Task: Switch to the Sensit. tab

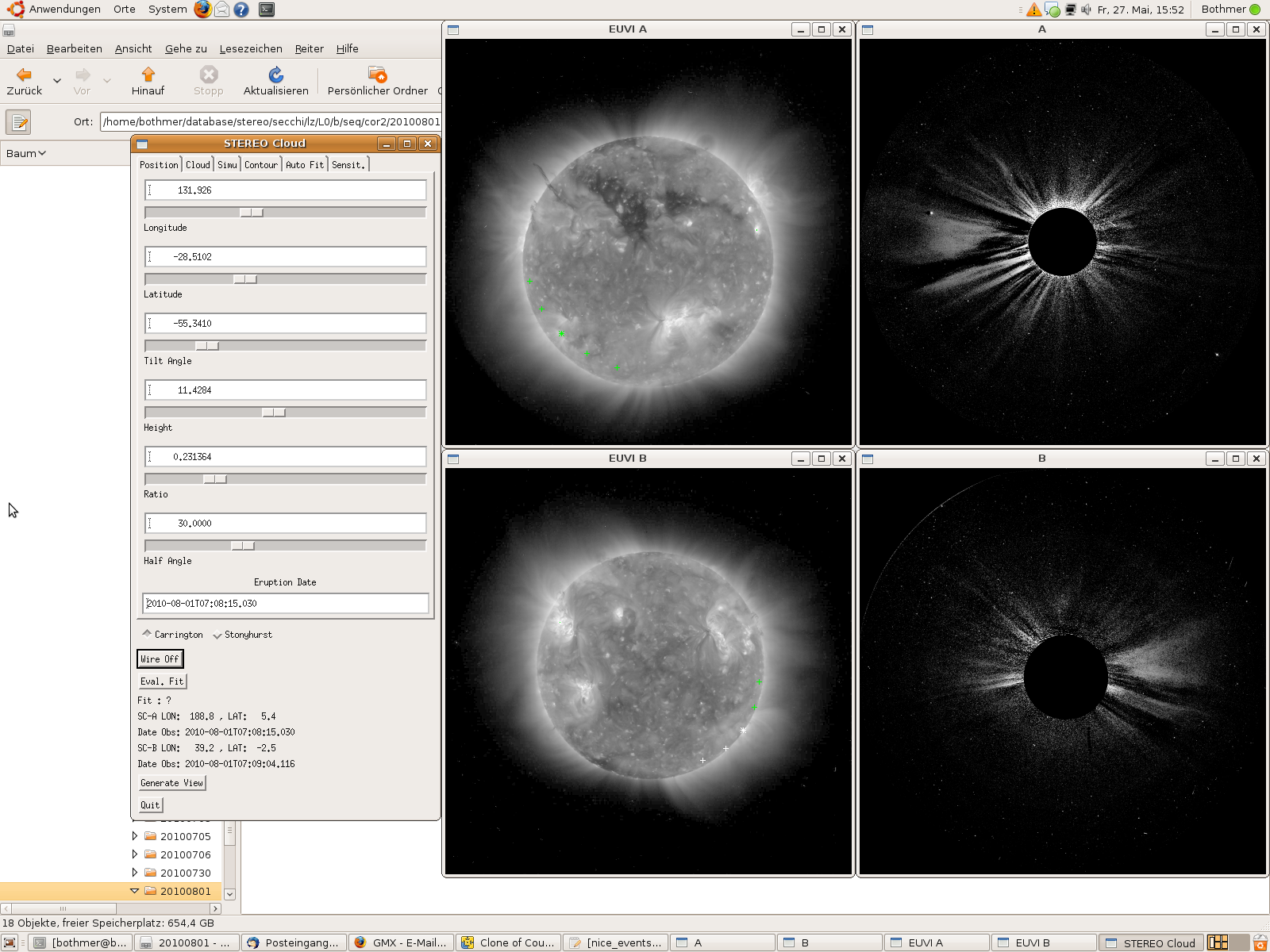Action: click(x=348, y=164)
